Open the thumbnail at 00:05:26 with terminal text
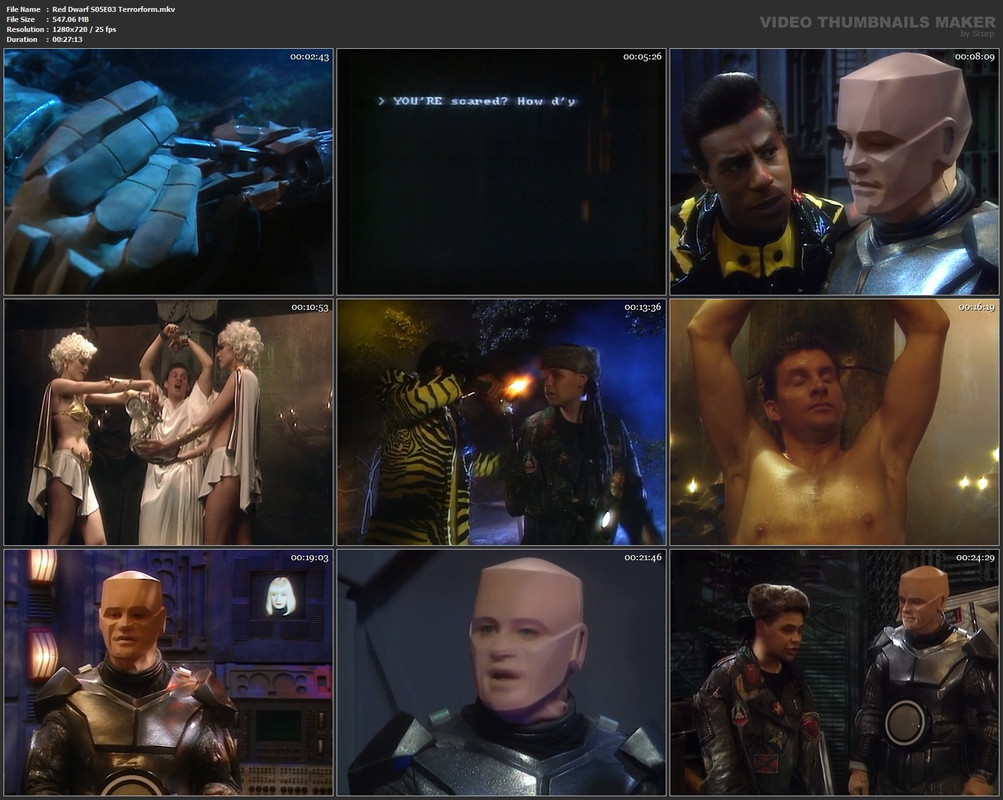This screenshot has width=1003, height=800. [502, 172]
